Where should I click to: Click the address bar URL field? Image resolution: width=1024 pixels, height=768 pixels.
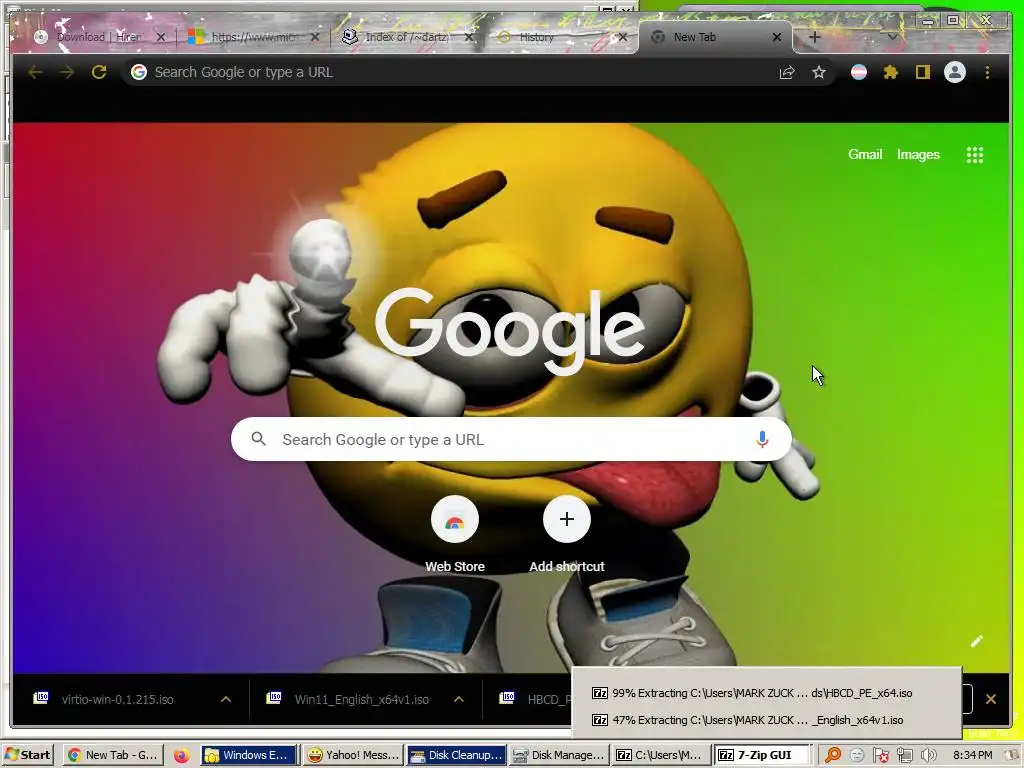(x=457, y=72)
